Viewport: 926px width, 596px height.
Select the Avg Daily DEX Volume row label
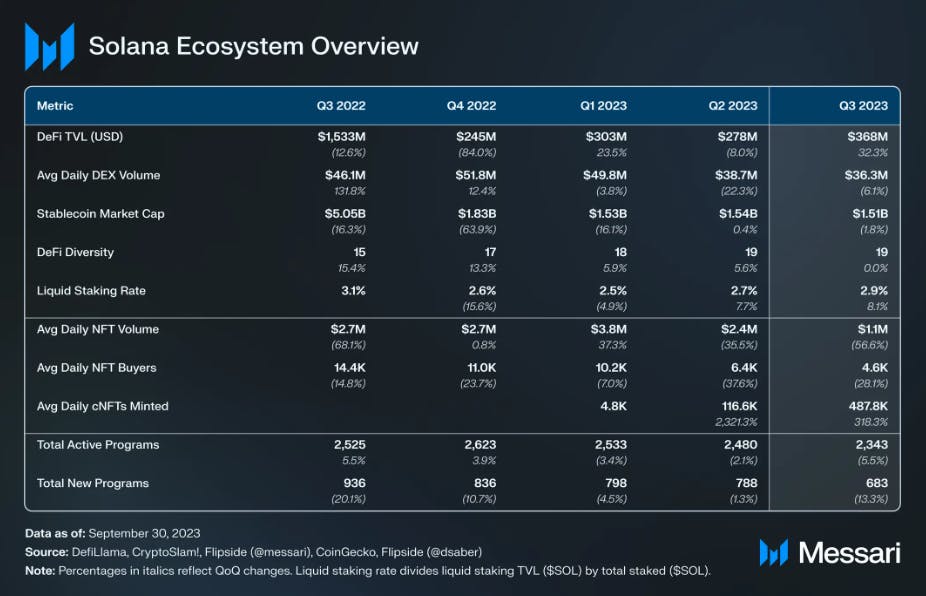point(98,175)
